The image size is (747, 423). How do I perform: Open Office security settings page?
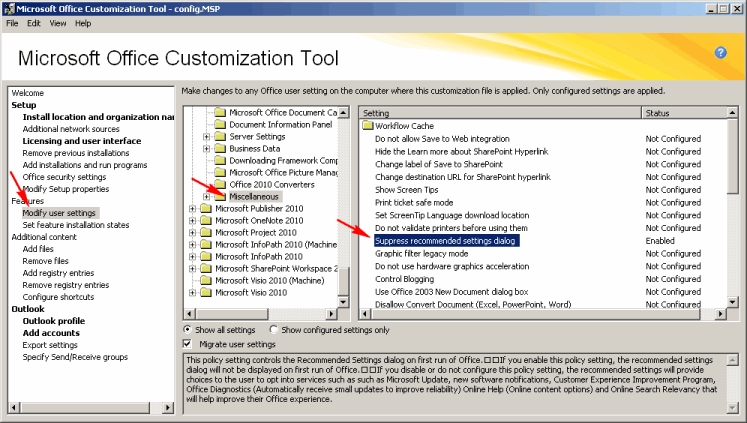(64, 177)
